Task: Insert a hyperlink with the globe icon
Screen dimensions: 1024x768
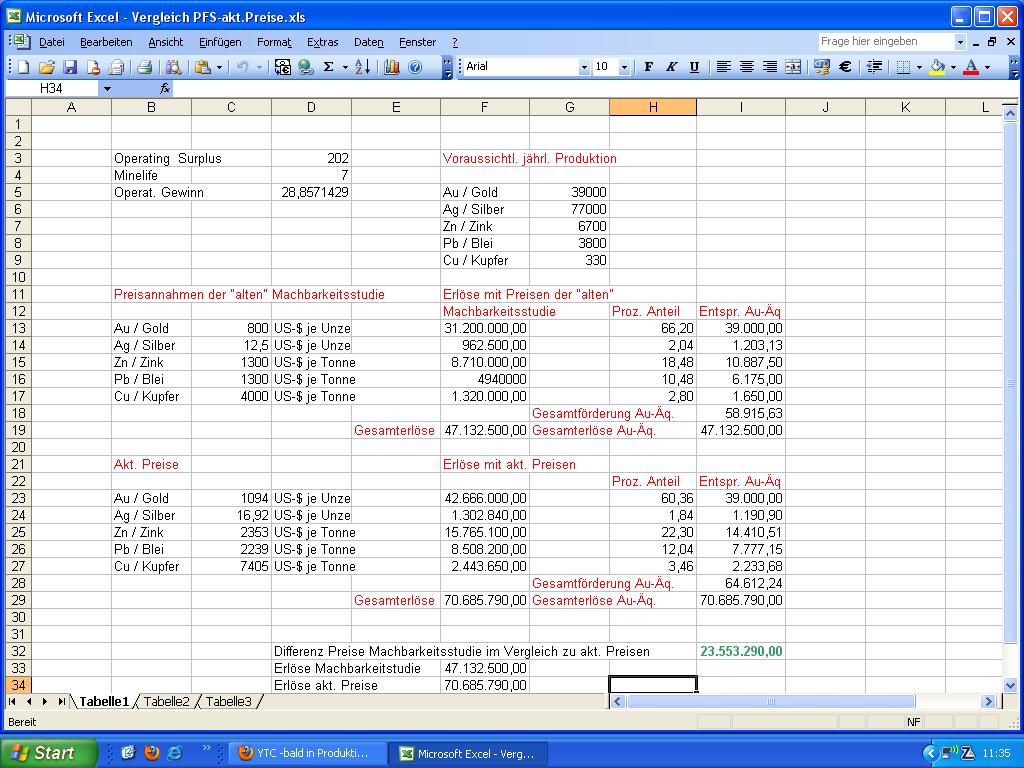Action: (305, 67)
